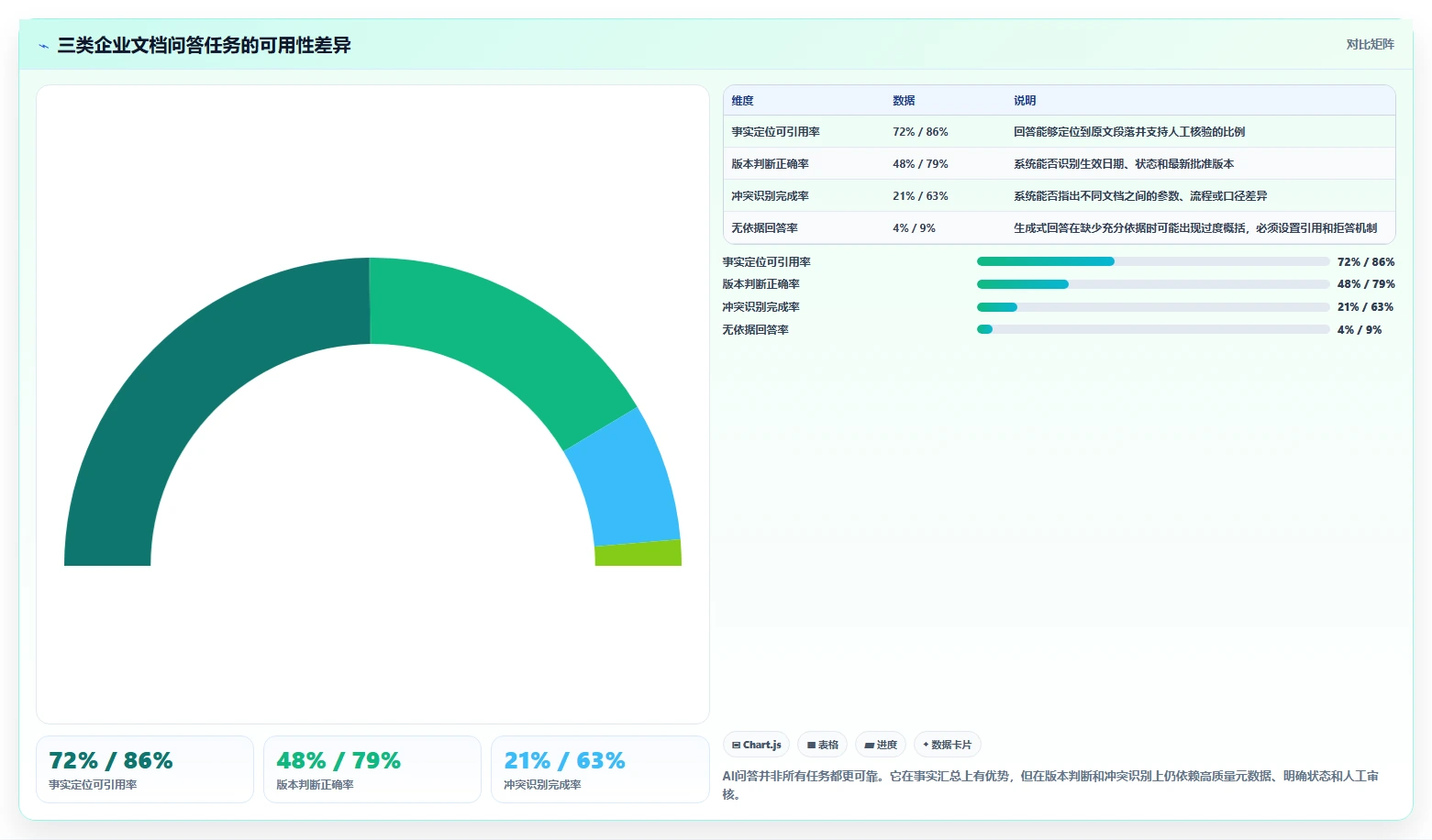Viewport: 1432px width, 840px height.
Task: Click table value 48% / 79%
Action: coord(920,164)
